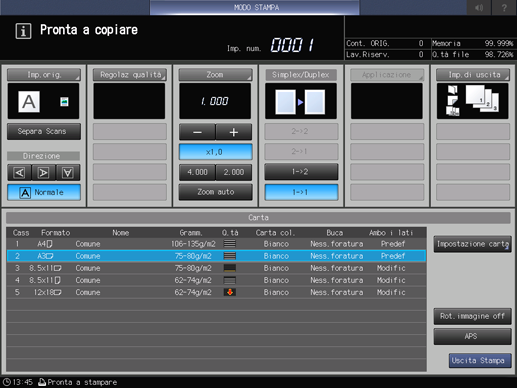Select 1->1 simplex mode
The image size is (517, 388).
[301, 192]
